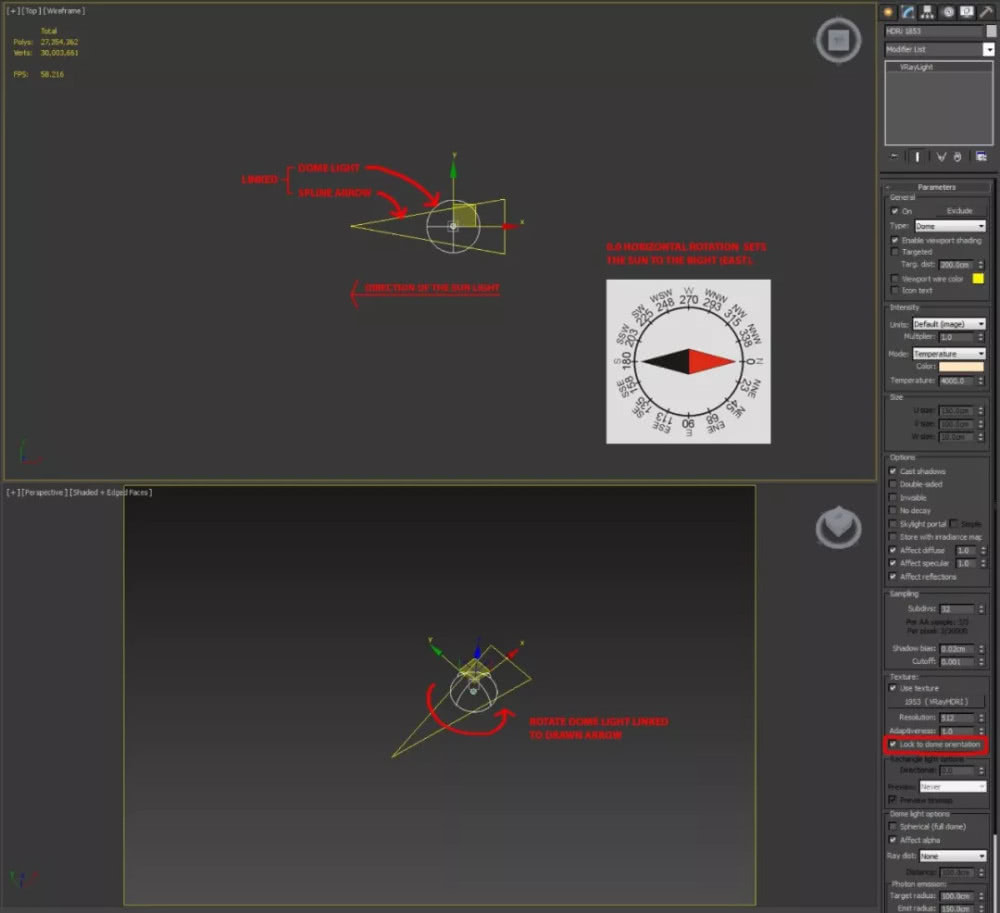Screen dimensions: 1000x913
Task: Open the Motion panel tab
Action: click(947, 11)
